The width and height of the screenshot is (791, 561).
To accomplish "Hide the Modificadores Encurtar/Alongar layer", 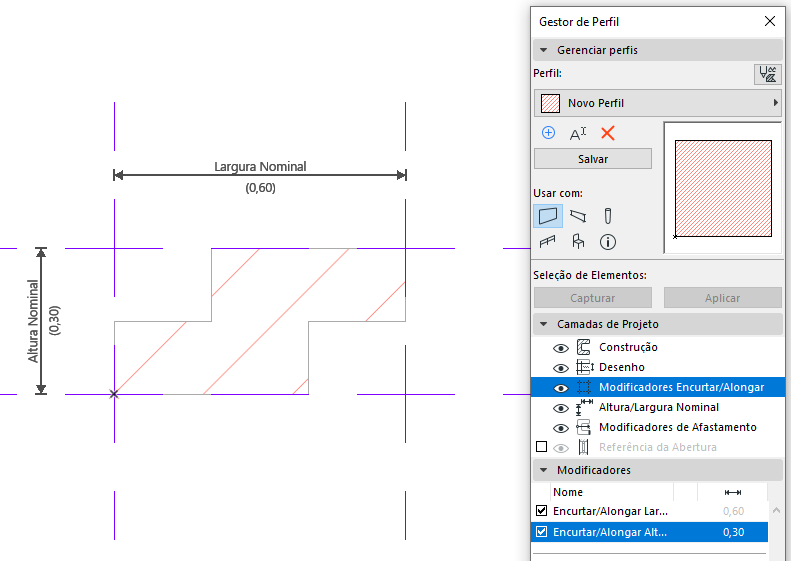I will tap(560, 388).
